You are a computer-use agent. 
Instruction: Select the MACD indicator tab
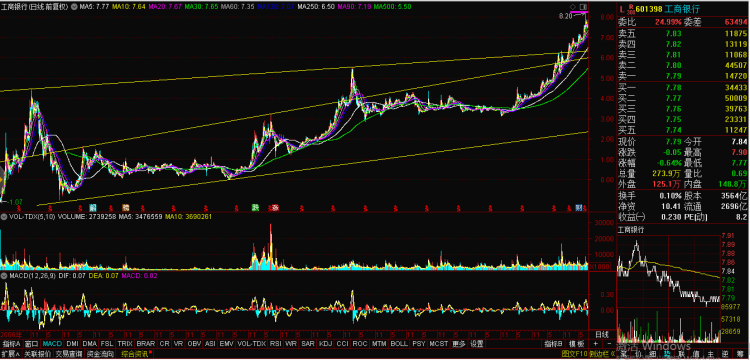tap(52, 344)
